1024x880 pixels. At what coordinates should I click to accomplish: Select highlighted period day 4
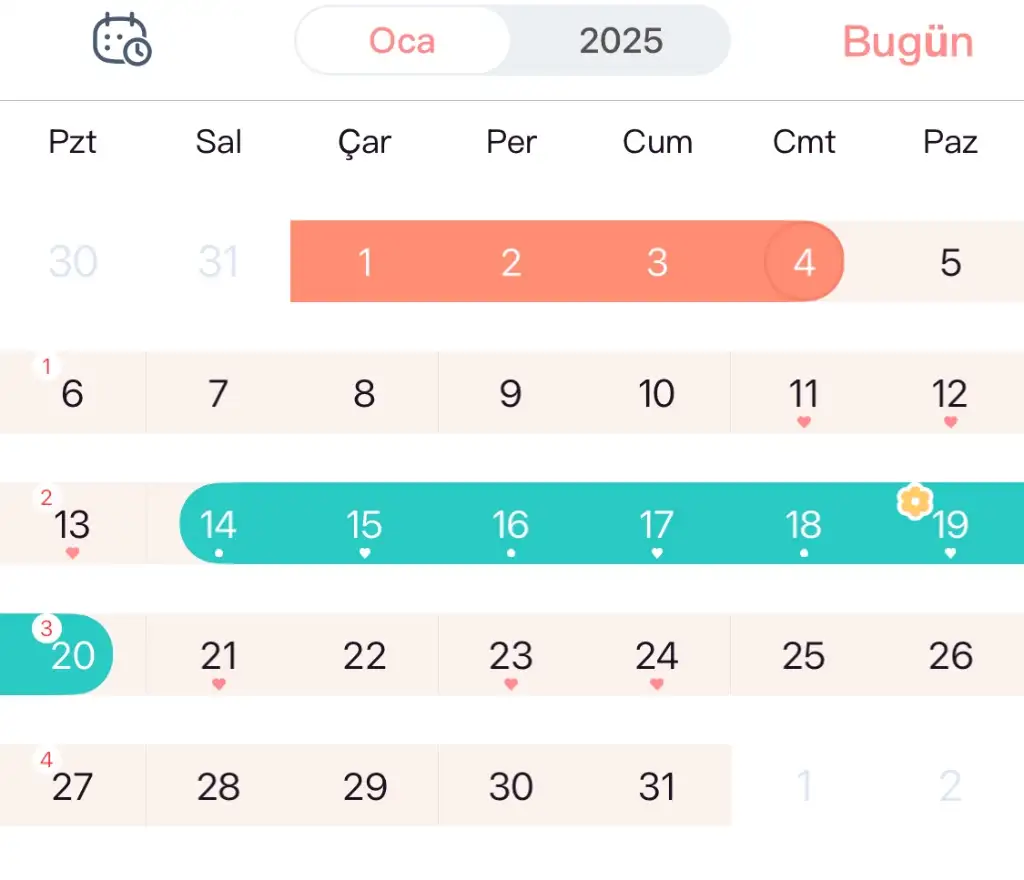(804, 262)
